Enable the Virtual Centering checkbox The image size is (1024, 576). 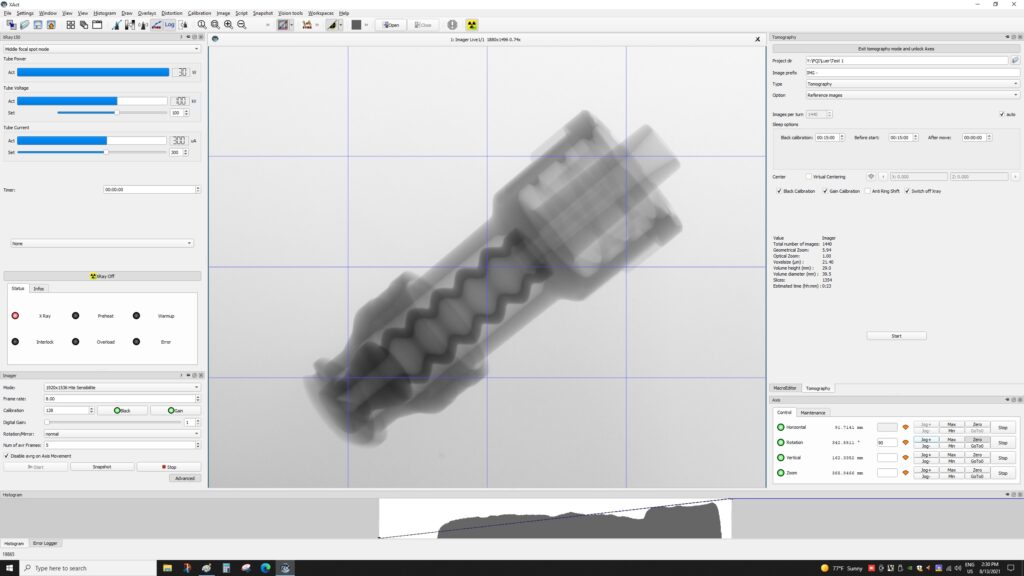(x=809, y=176)
